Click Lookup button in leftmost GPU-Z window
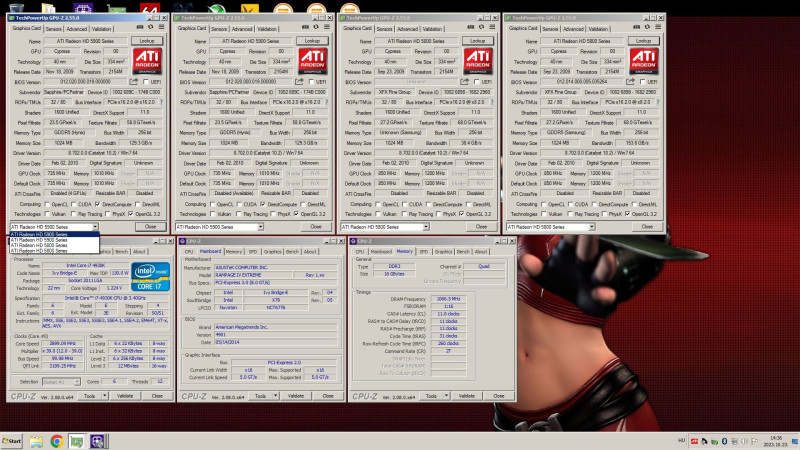 coord(147,41)
